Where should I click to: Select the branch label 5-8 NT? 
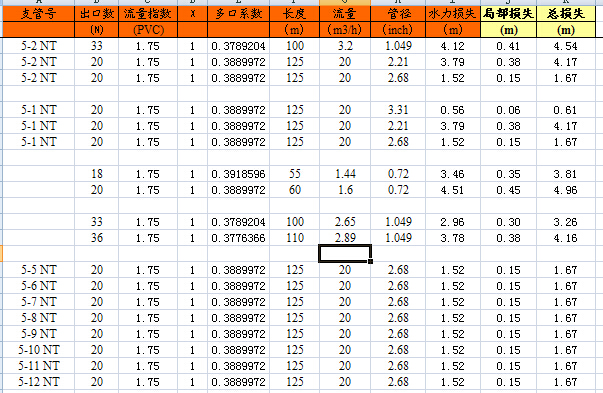[x=38, y=318]
